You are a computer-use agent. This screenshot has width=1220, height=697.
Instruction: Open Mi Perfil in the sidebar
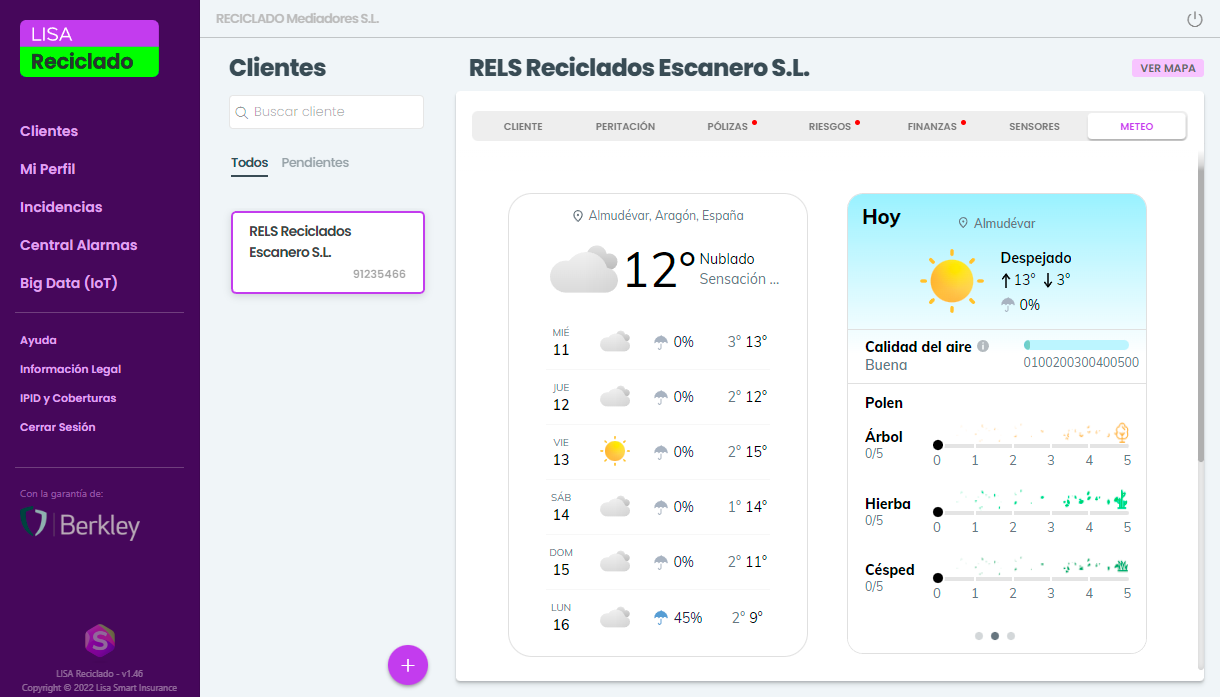click(48, 169)
